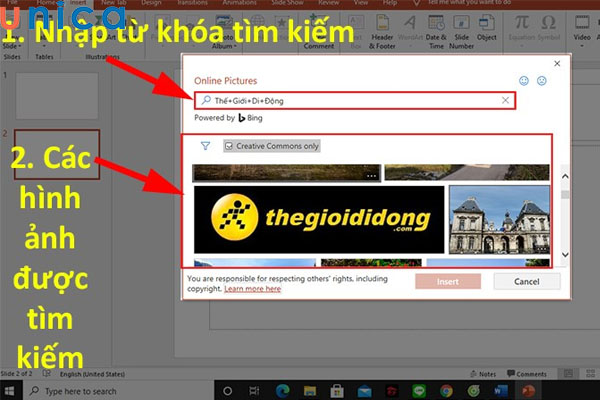Open the Design ribbon tab
This screenshot has height=400, width=600.
click(151, 3)
